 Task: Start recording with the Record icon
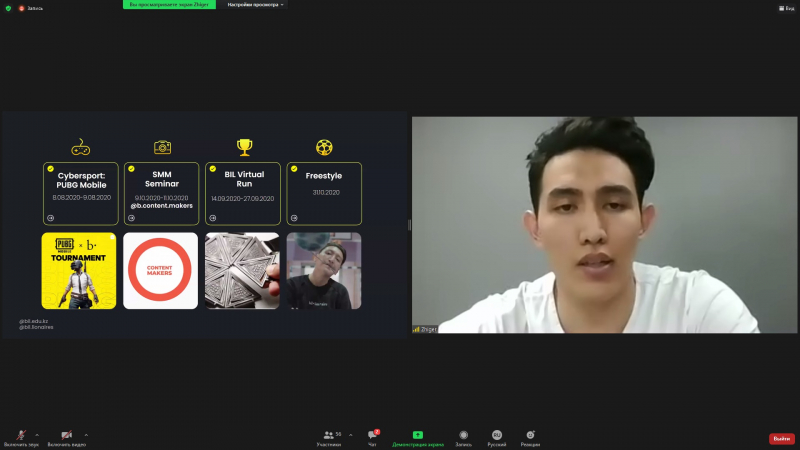click(463, 435)
